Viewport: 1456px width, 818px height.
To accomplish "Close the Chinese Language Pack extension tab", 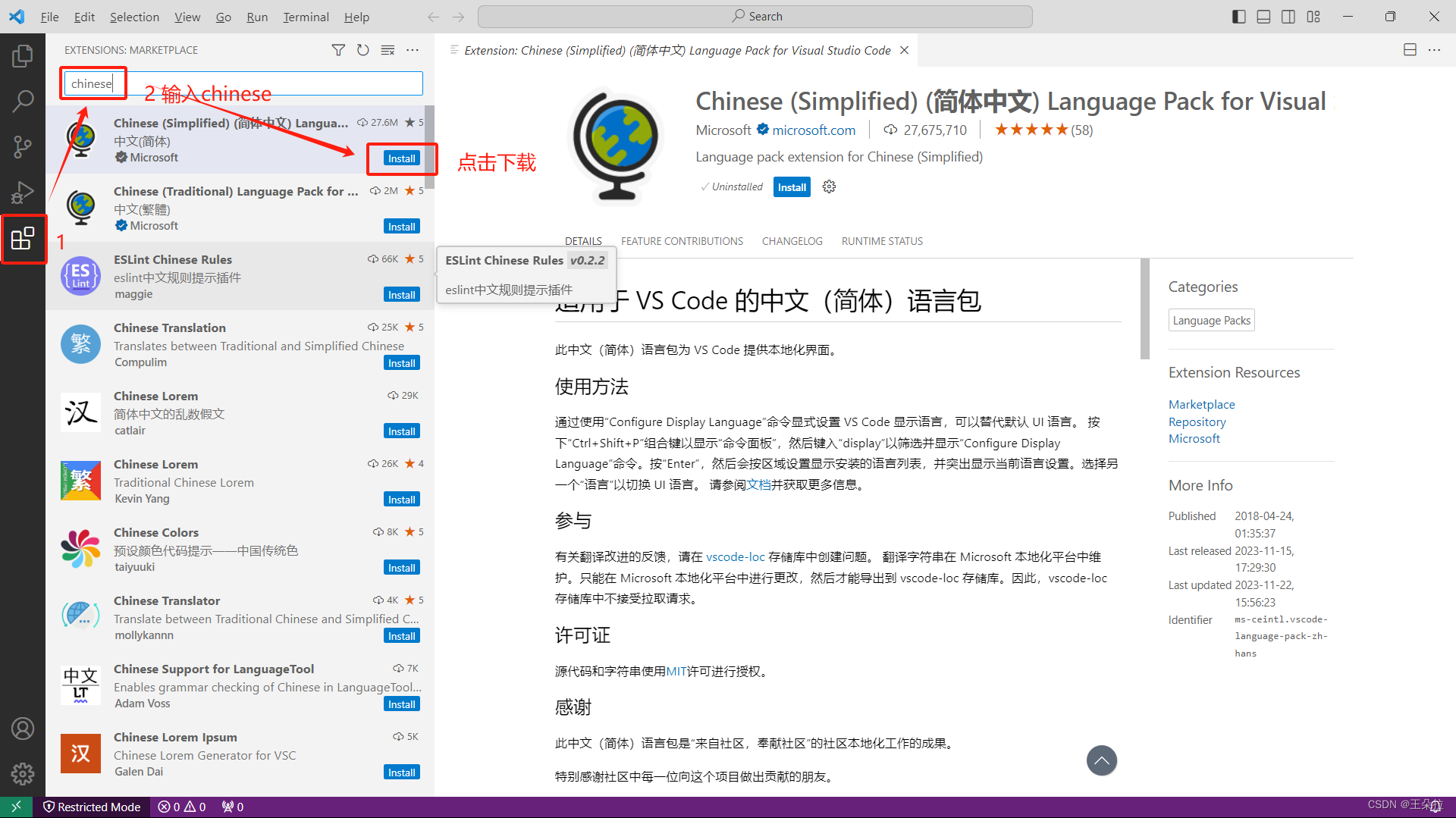I will pyautogui.click(x=904, y=50).
